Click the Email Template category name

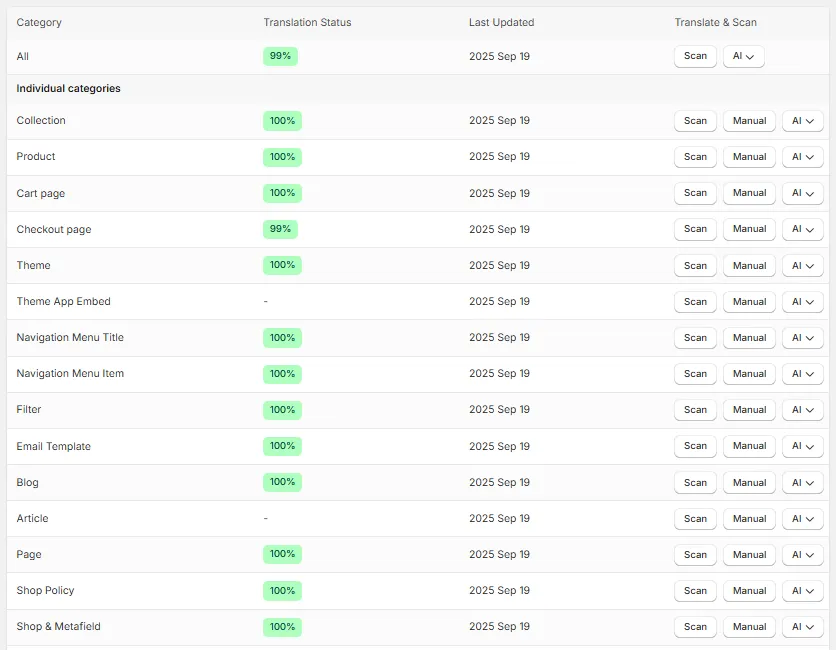tap(53, 446)
